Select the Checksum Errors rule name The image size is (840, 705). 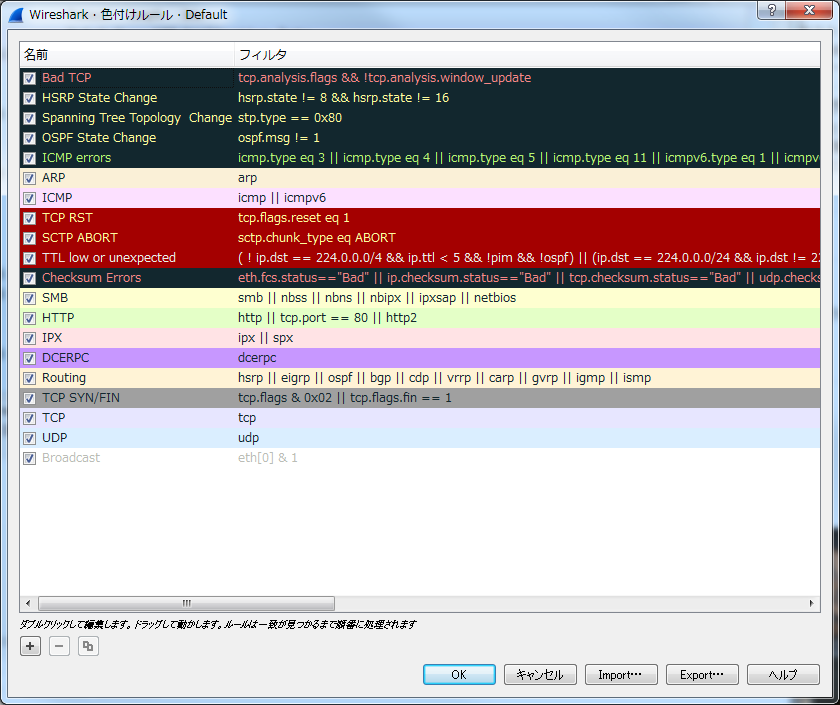click(92, 278)
